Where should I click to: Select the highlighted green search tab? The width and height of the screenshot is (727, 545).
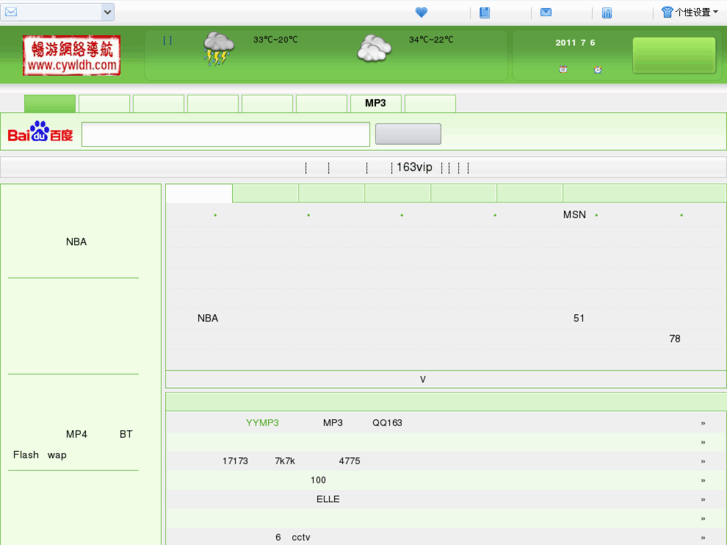(x=50, y=103)
